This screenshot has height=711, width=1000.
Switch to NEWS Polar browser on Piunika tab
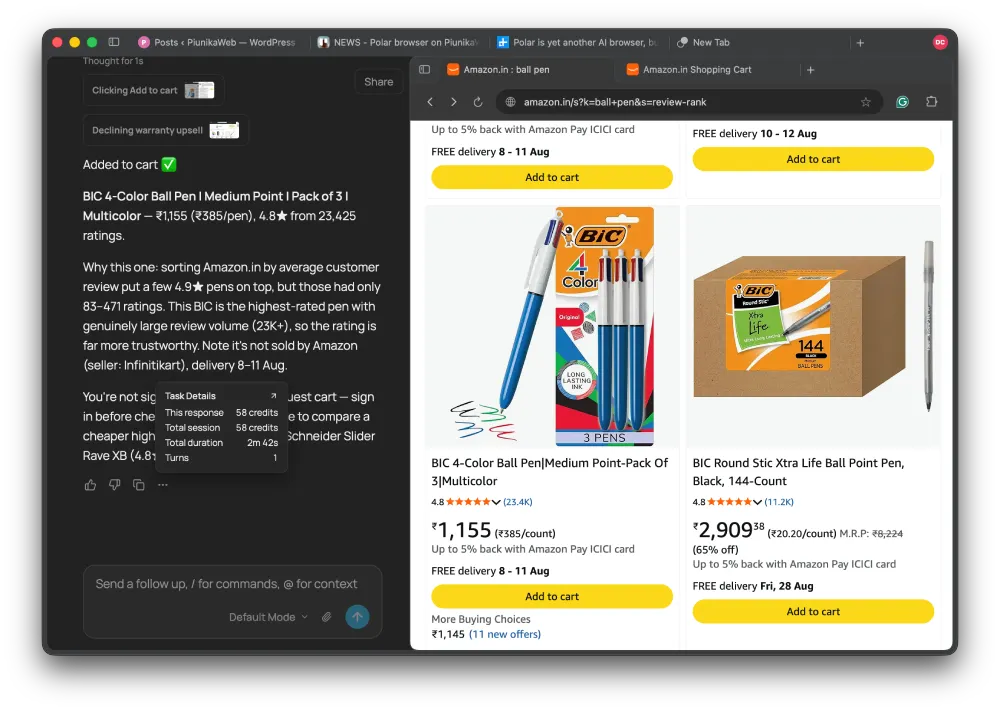coord(399,43)
